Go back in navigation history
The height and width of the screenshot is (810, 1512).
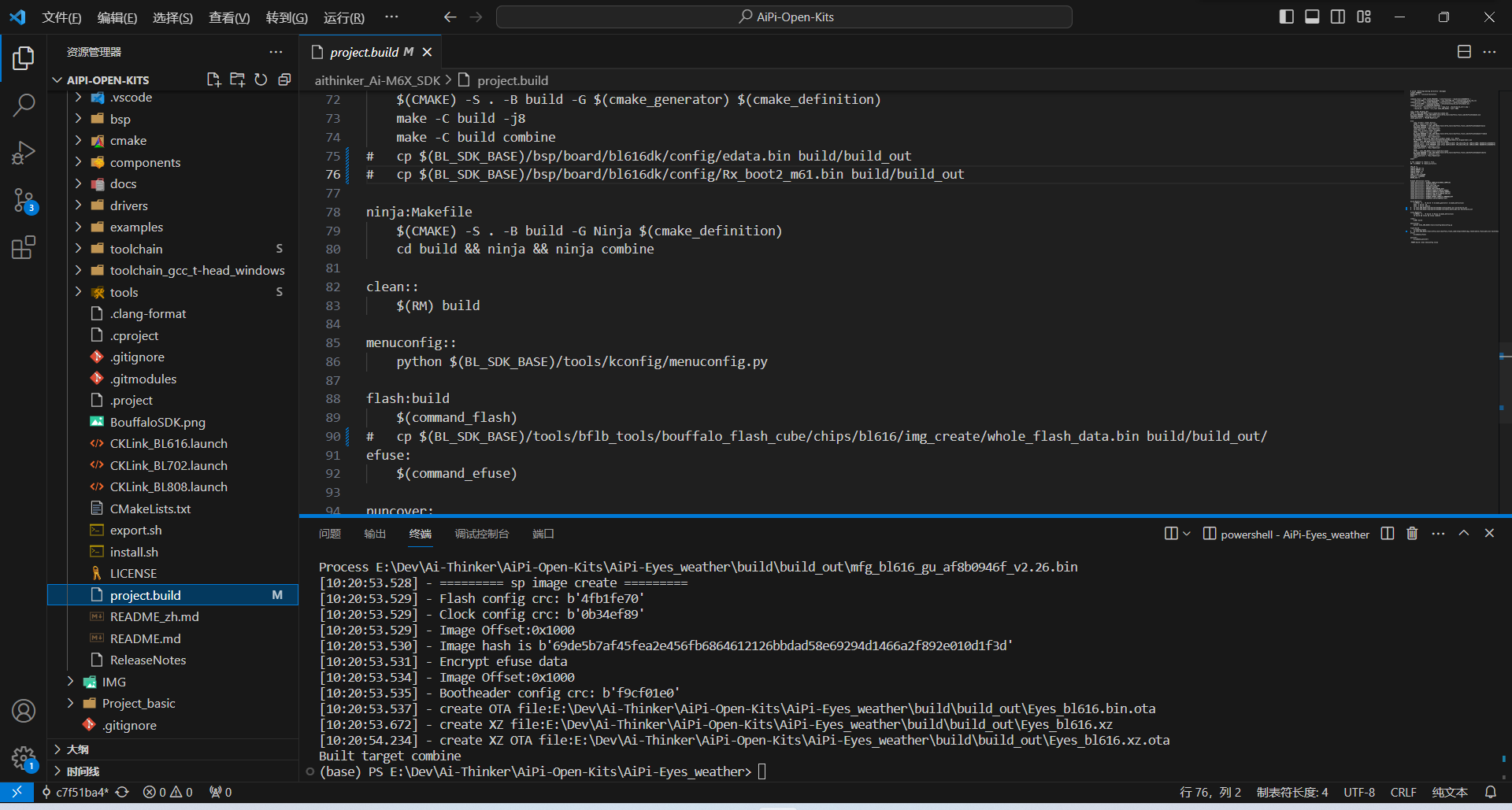point(450,17)
